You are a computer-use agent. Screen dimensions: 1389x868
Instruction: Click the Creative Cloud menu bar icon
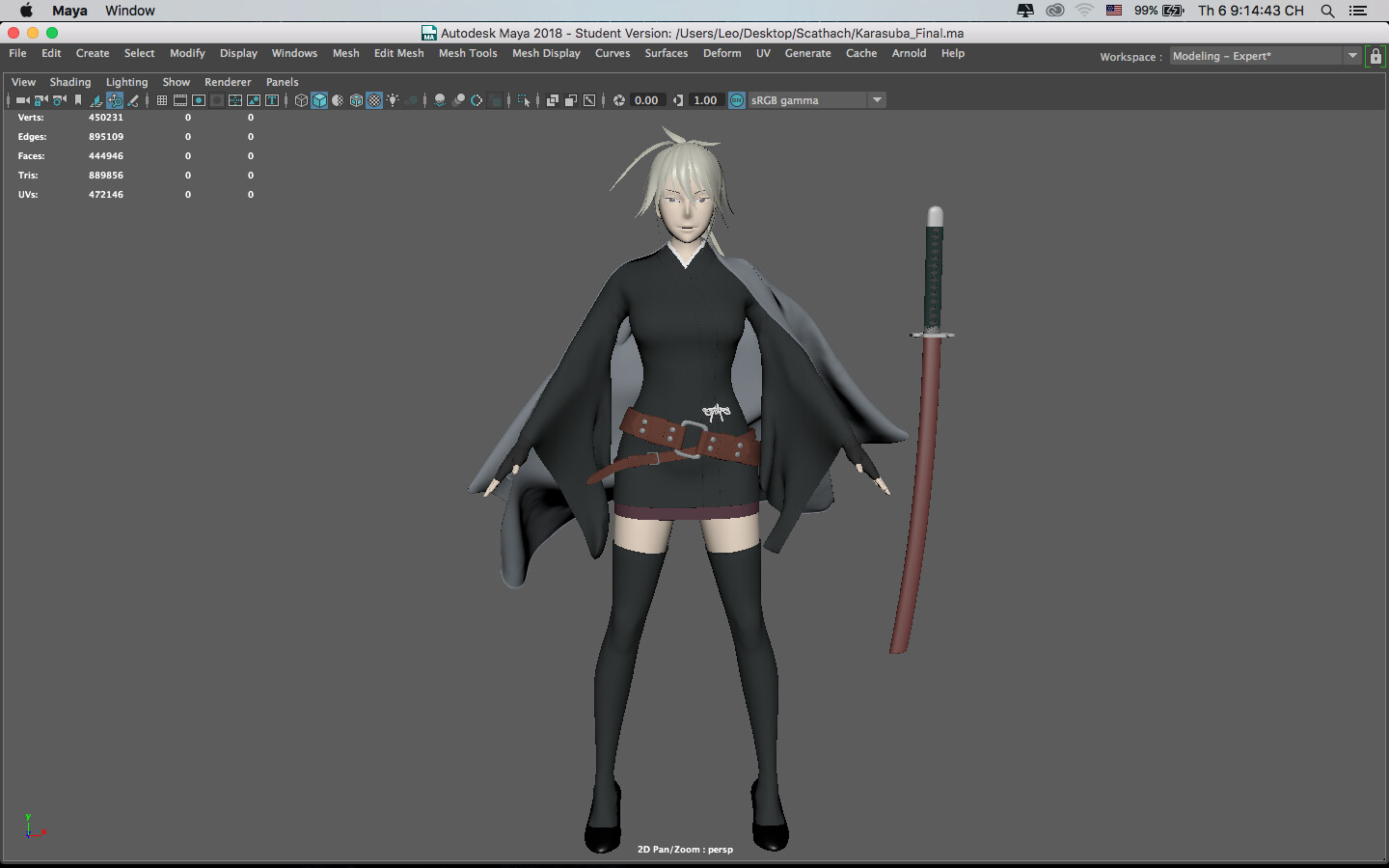(x=1055, y=11)
